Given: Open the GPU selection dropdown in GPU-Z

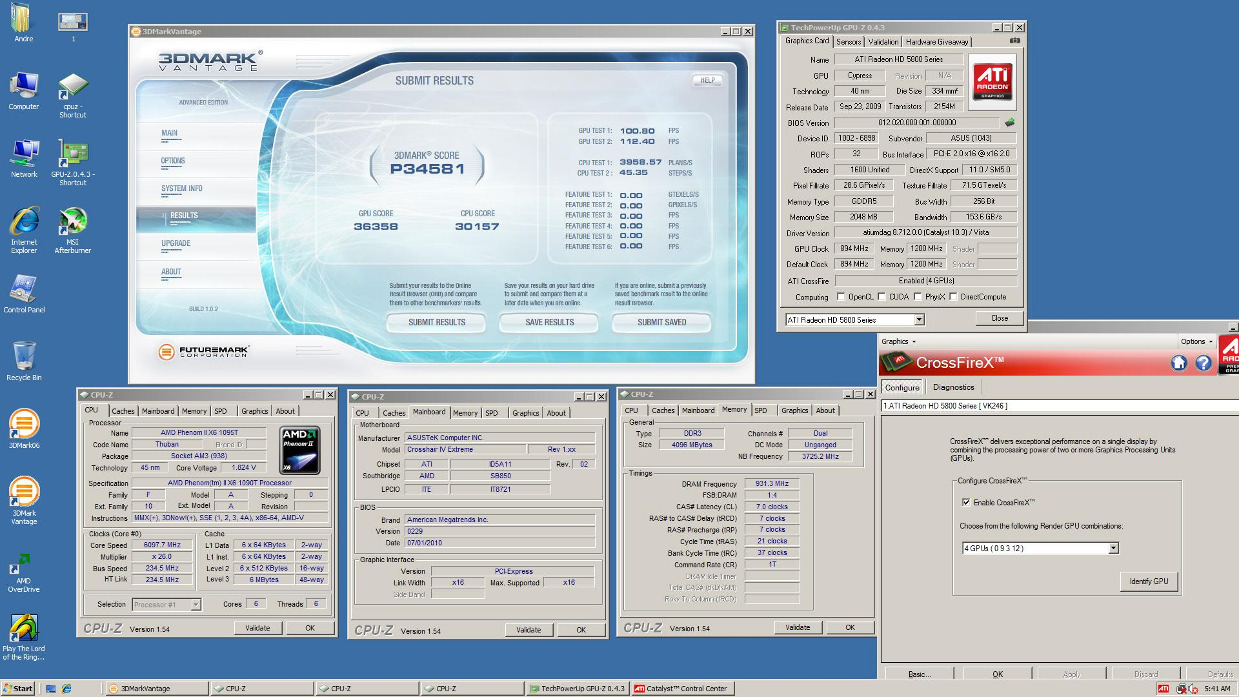Looking at the screenshot, I should coord(919,319).
